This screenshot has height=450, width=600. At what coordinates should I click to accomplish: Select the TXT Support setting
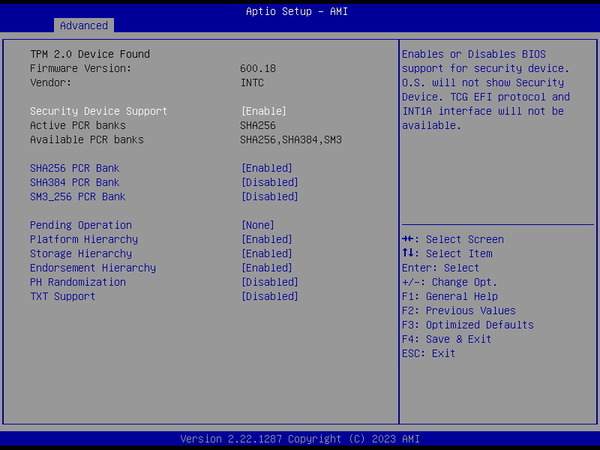click(62, 296)
